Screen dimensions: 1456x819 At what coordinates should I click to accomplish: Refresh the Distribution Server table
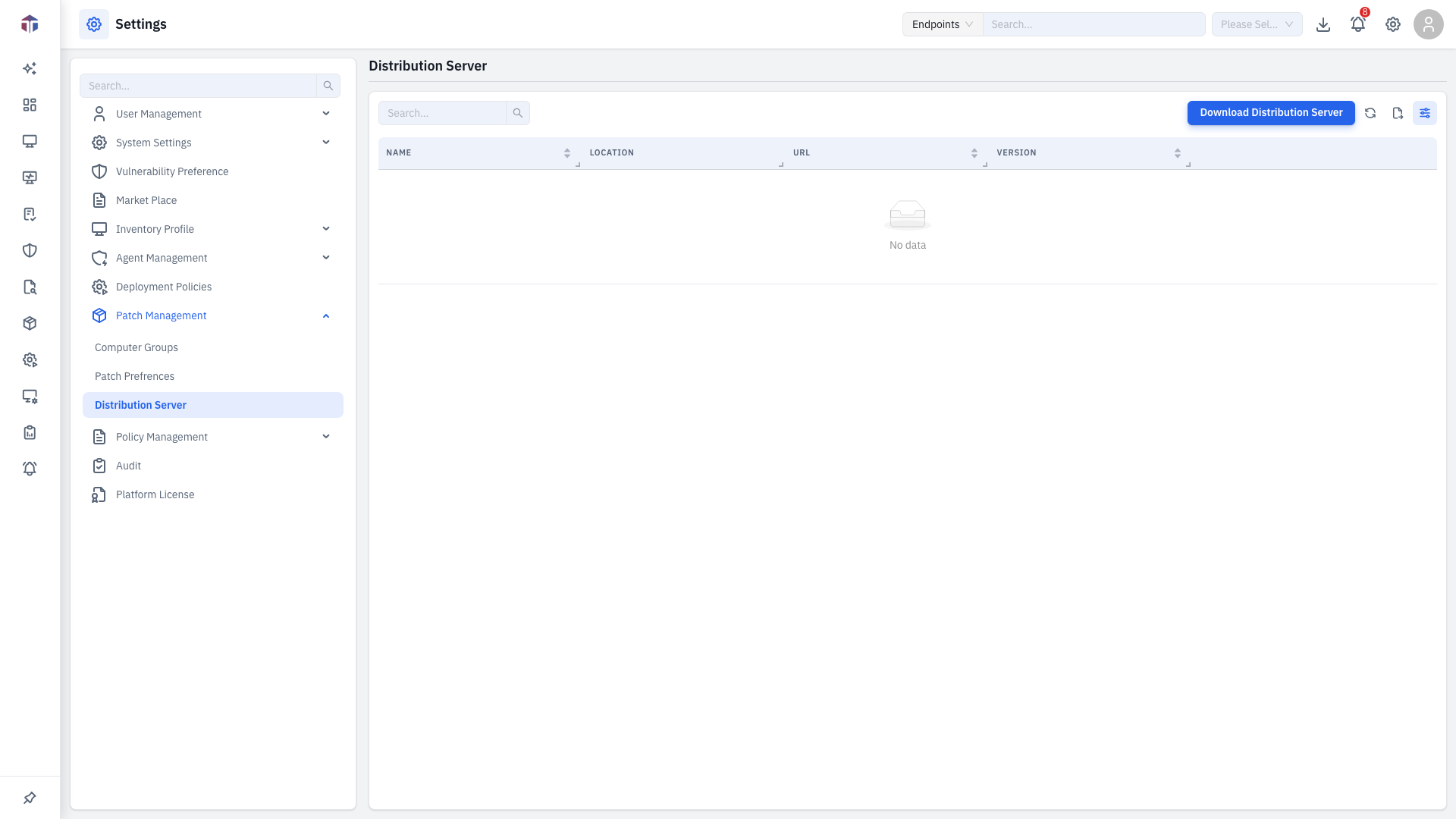coord(1370,113)
